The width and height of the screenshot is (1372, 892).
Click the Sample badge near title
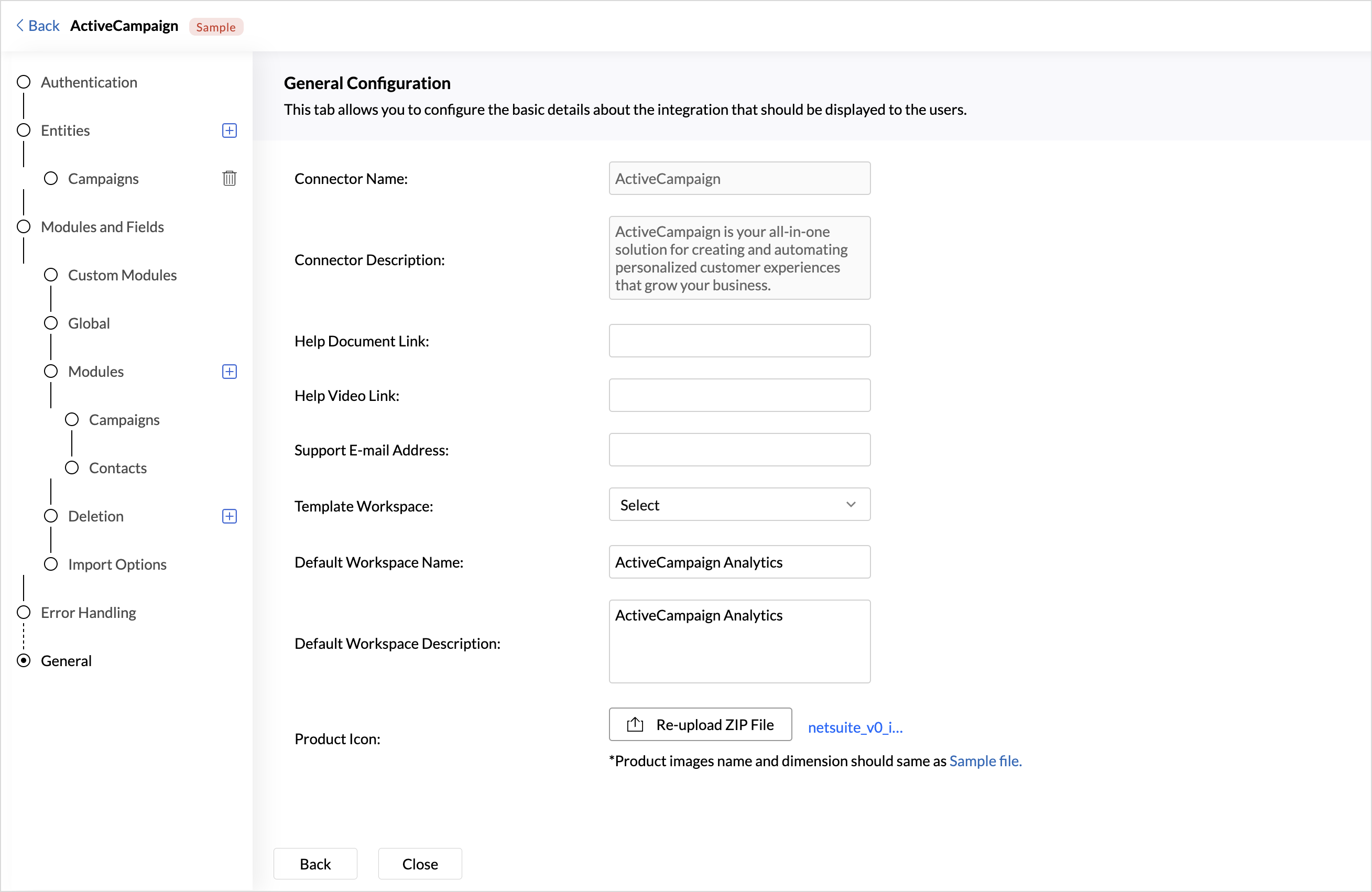point(215,27)
